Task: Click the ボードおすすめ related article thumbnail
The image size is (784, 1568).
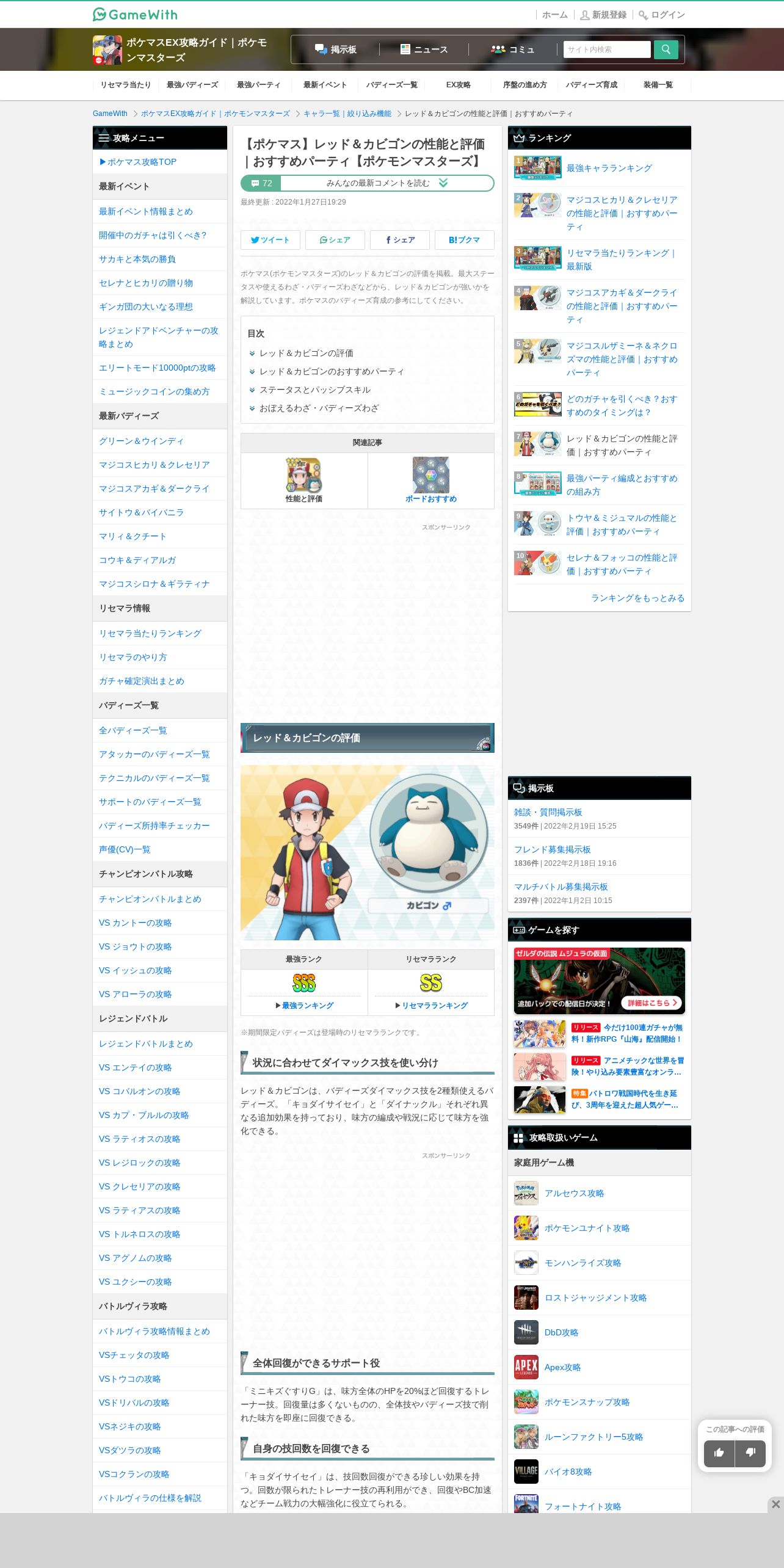Action: [431, 475]
